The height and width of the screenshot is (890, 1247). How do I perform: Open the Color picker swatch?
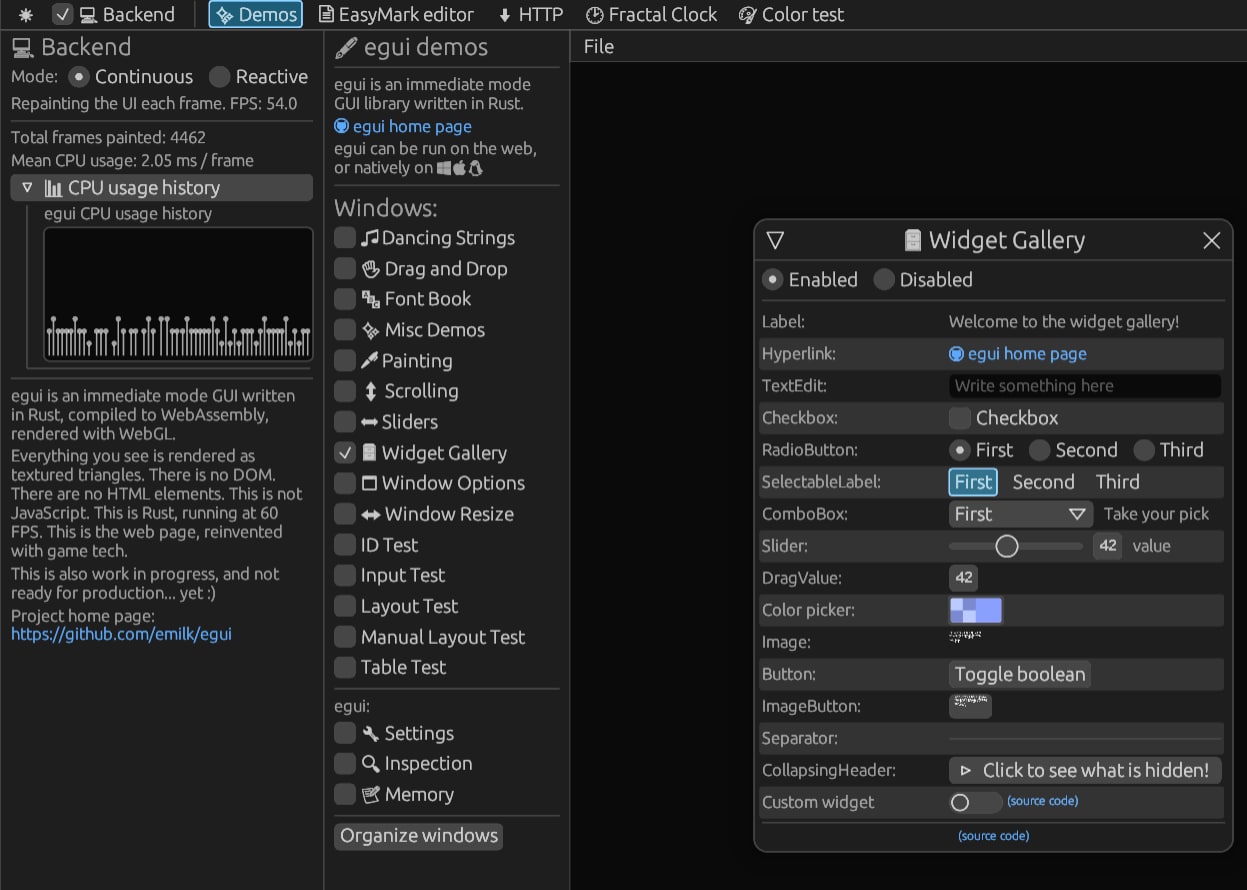pyautogui.click(x=975, y=610)
